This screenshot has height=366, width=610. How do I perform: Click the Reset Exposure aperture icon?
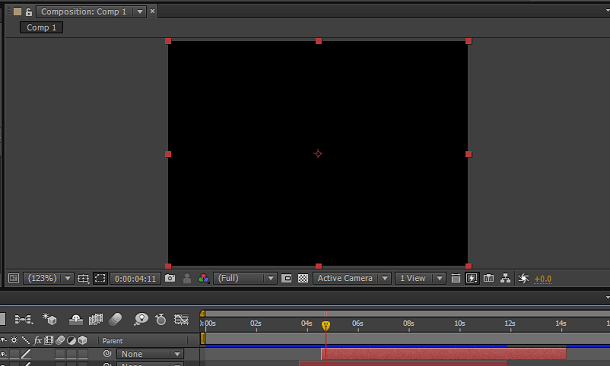pyautogui.click(x=524, y=278)
